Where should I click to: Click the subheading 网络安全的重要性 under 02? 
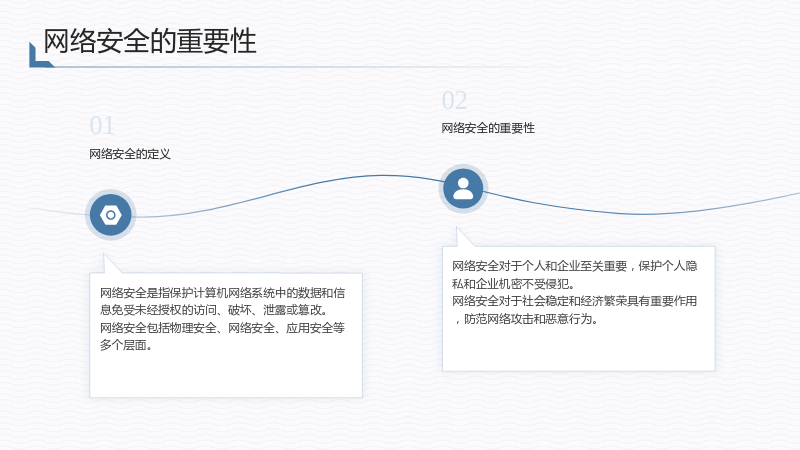[488, 128]
